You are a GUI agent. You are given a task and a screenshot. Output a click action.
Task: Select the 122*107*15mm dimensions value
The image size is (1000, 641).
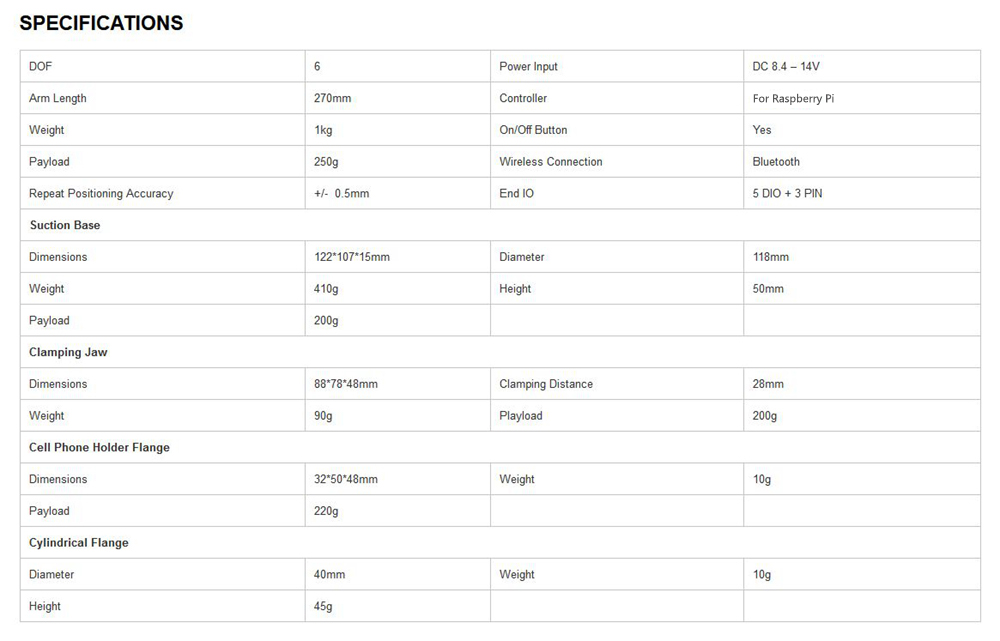point(352,257)
